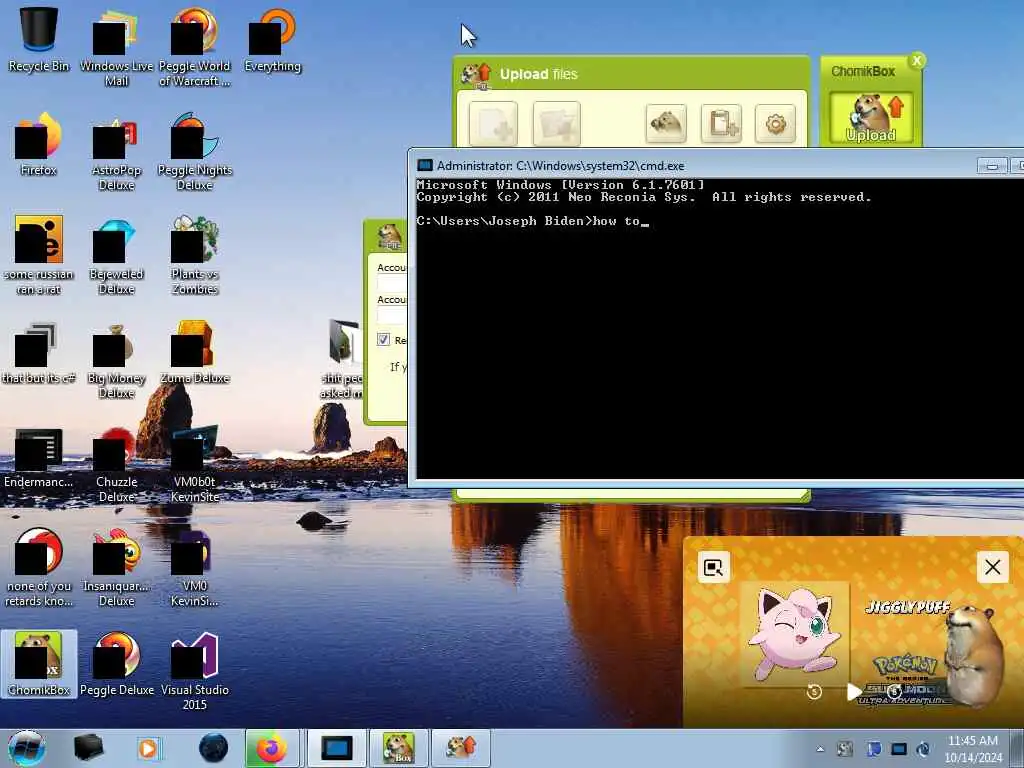The image size is (1024, 768).
Task: Close the ChomikBox widget with green X
Action: (x=917, y=61)
